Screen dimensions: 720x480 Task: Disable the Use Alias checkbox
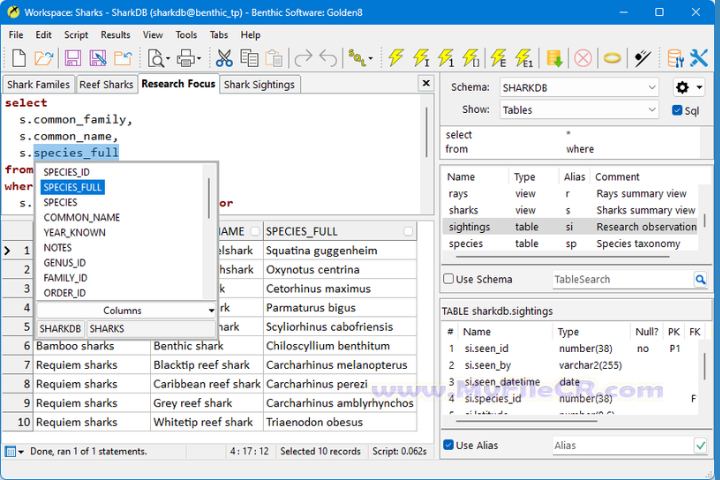click(449, 445)
